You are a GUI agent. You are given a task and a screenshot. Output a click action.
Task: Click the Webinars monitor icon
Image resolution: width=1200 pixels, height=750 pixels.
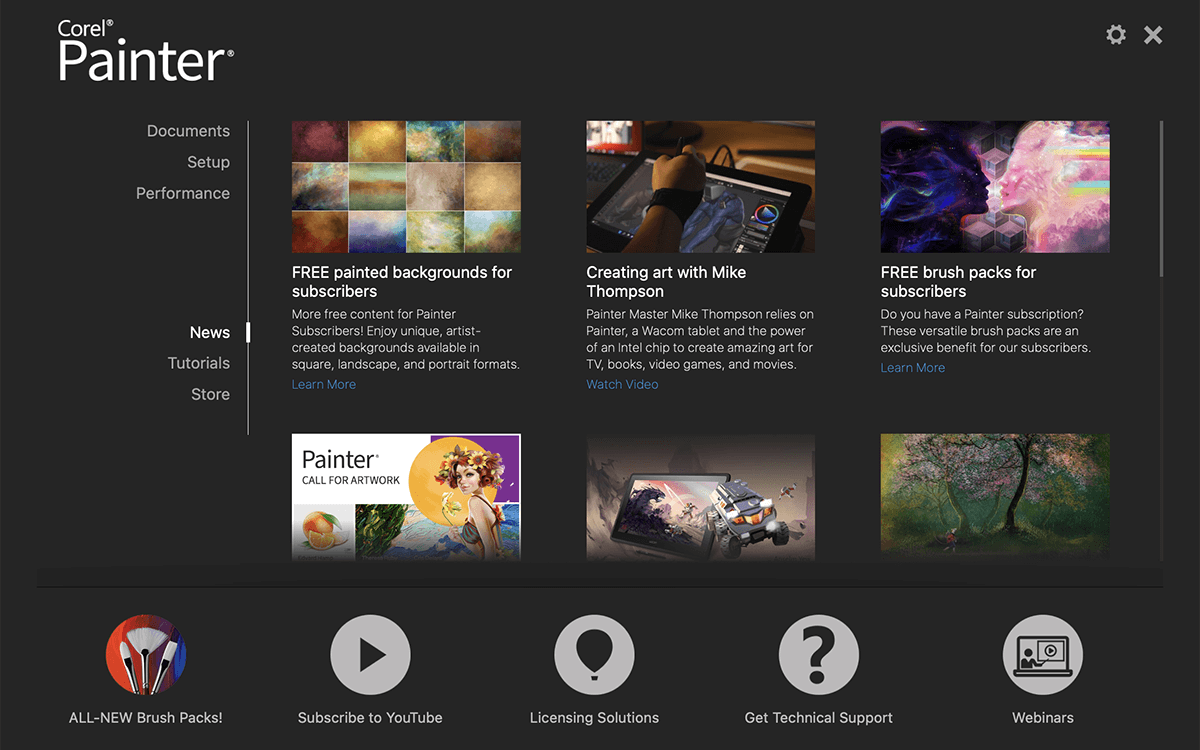1043,655
